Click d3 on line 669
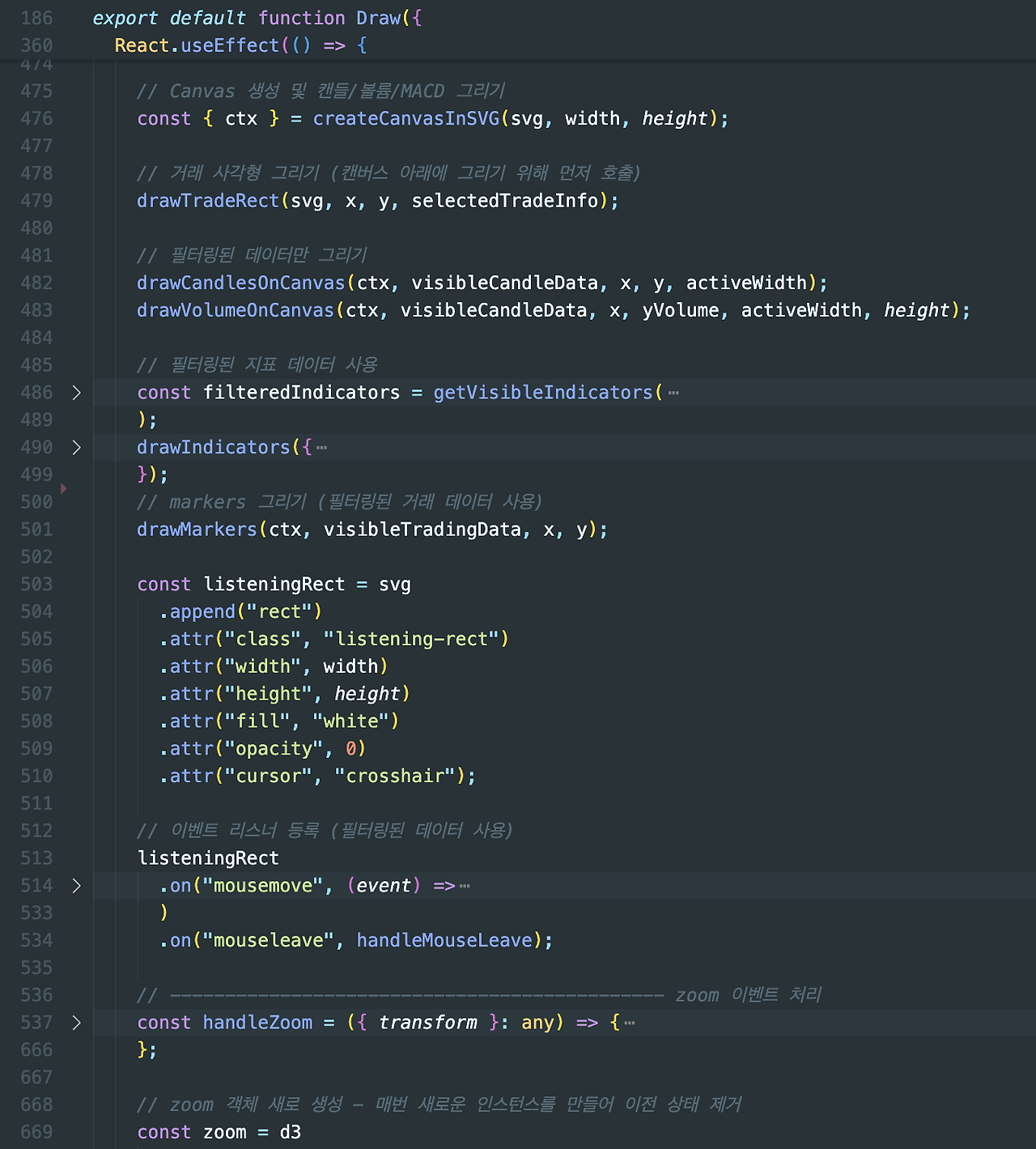This screenshot has width=1036, height=1149. point(291,1132)
